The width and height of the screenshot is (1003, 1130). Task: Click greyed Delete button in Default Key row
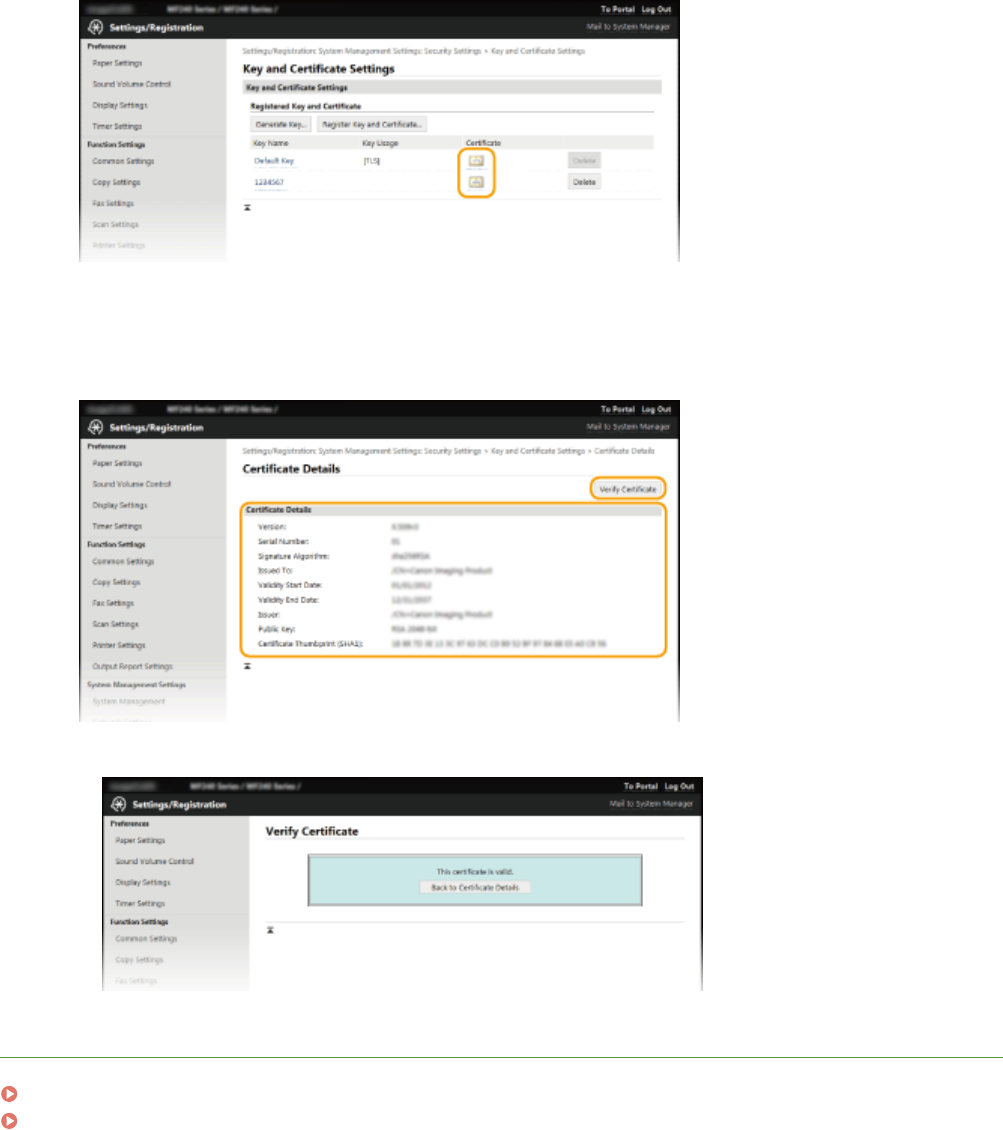[584, 161]
